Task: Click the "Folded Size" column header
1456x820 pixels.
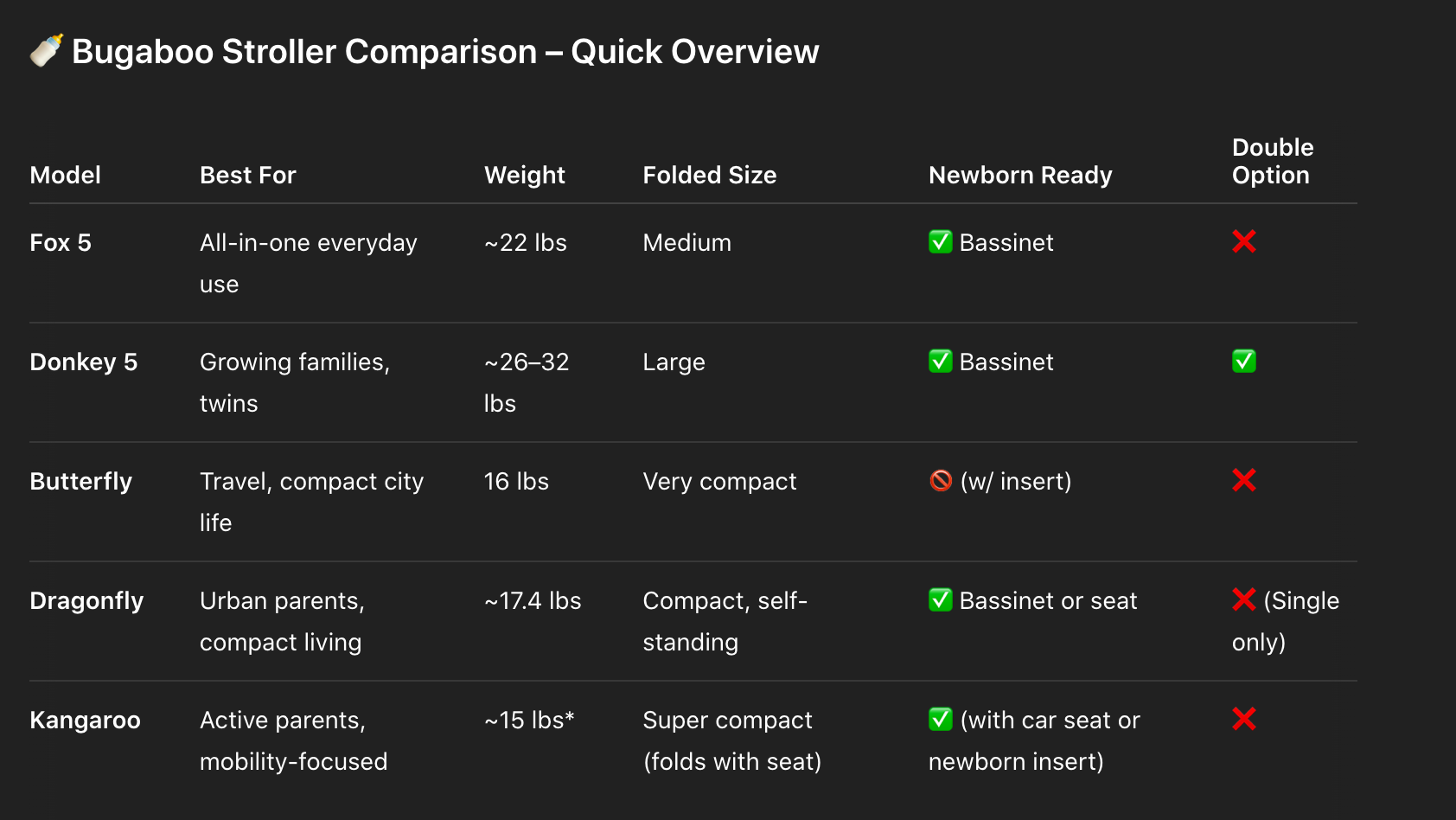Action: 709,176
